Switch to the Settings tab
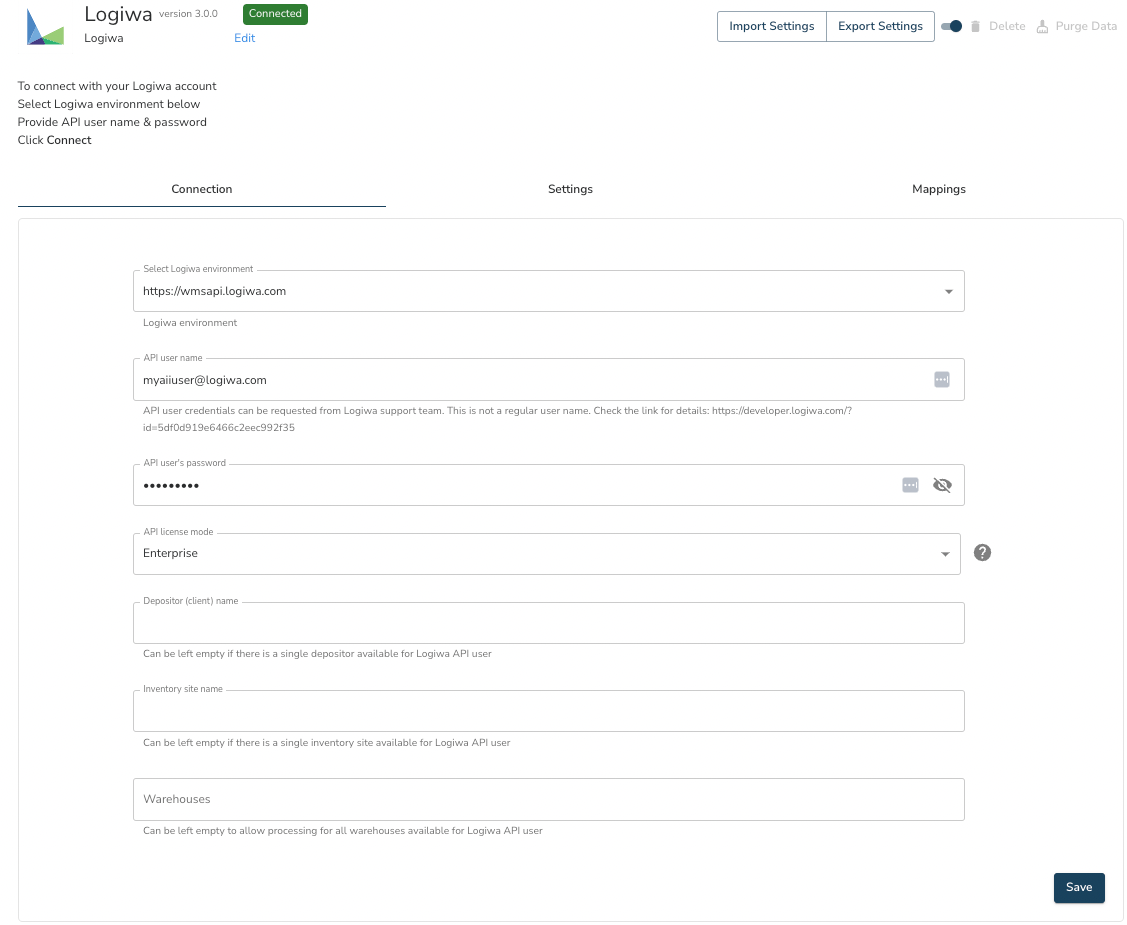 570,189
